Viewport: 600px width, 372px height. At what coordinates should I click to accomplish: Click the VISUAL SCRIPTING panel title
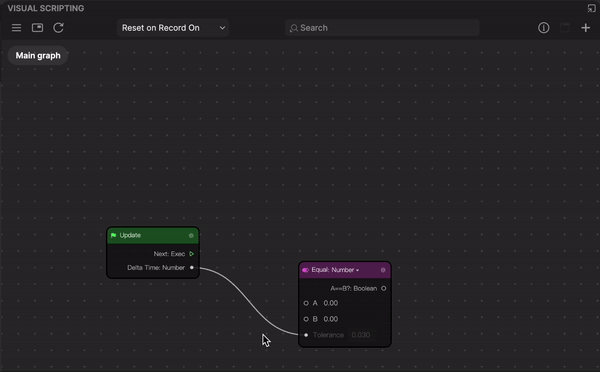tap(46, 8)
